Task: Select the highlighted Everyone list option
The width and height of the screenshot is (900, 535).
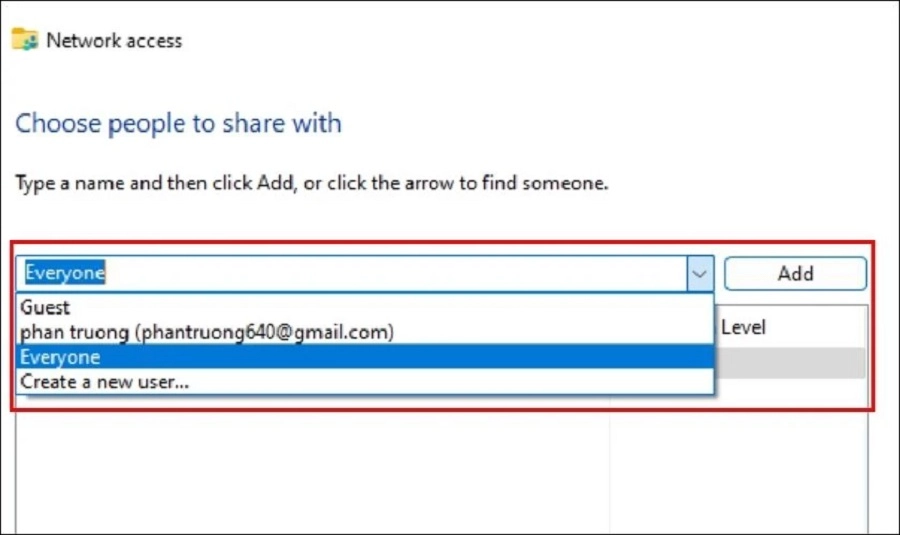Action: coord(365,357)
